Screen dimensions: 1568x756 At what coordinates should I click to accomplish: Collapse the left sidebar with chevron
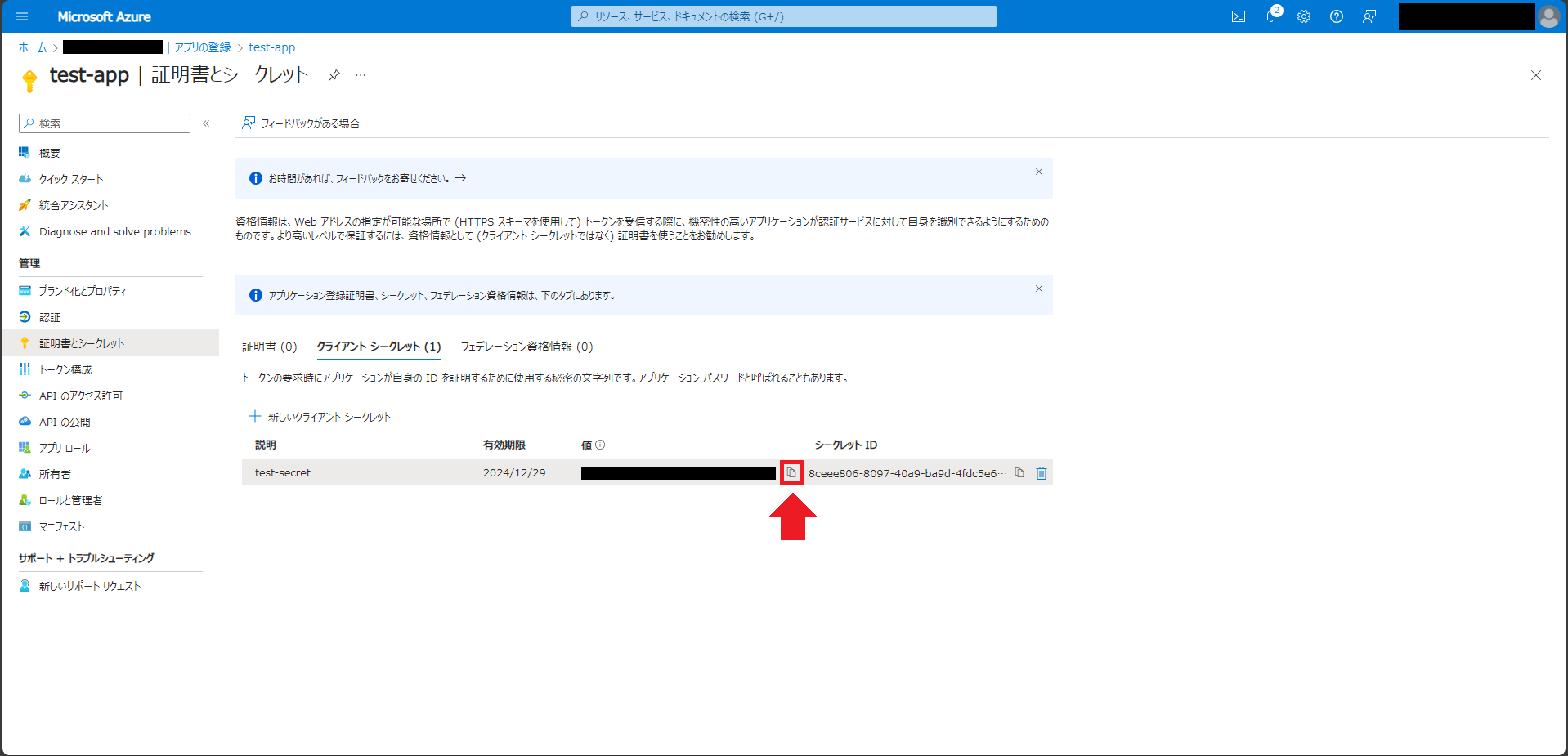point(207,123)
